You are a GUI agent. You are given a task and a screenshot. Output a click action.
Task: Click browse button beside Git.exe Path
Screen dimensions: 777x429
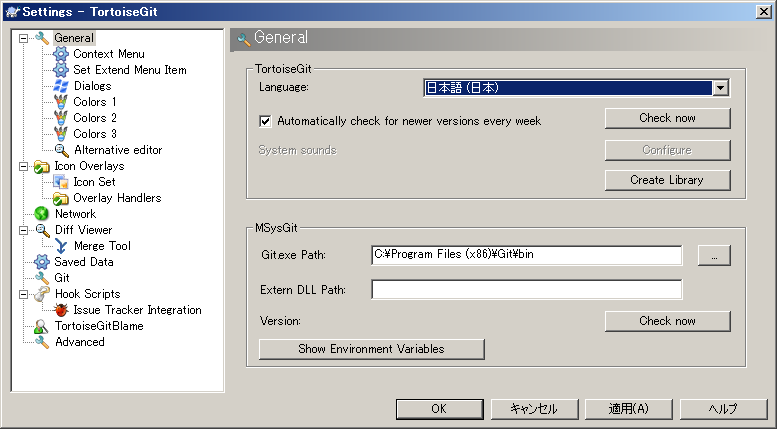(714, 256)
